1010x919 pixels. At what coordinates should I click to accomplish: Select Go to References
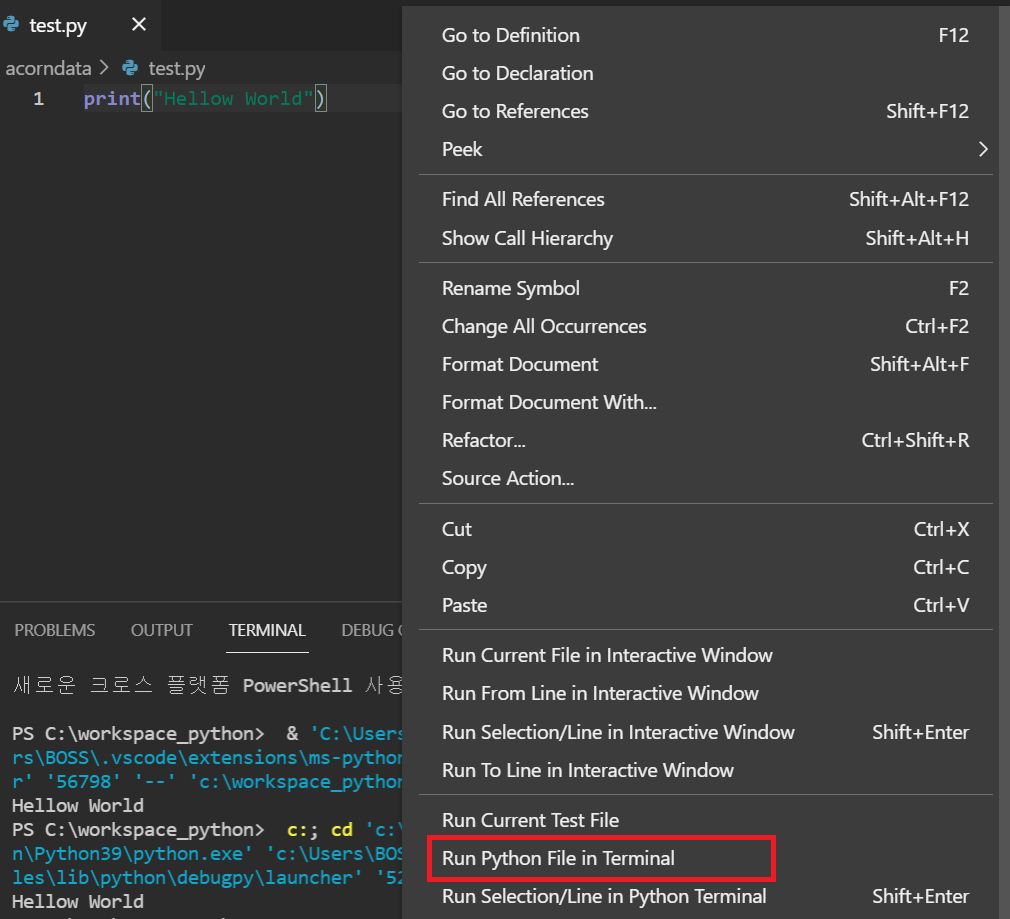pos(515,111)
